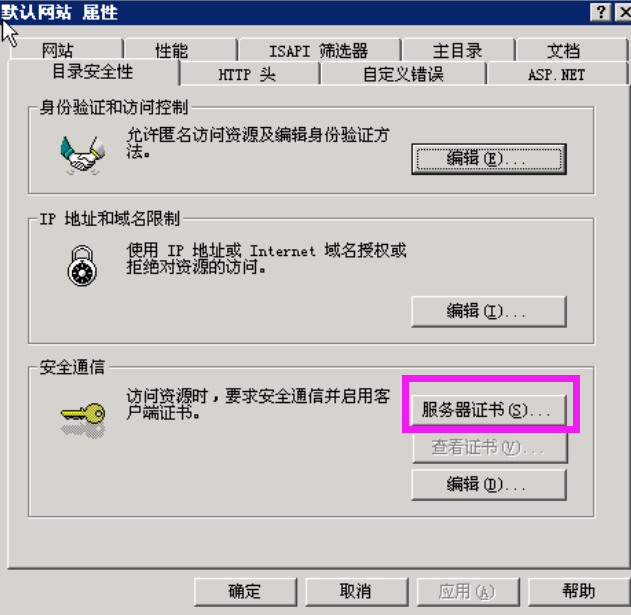Image resolution: width=631 pixels, height=615 pixels.
Task: Open the 服务器证书(S) wizard
Action: pos(489,410)
